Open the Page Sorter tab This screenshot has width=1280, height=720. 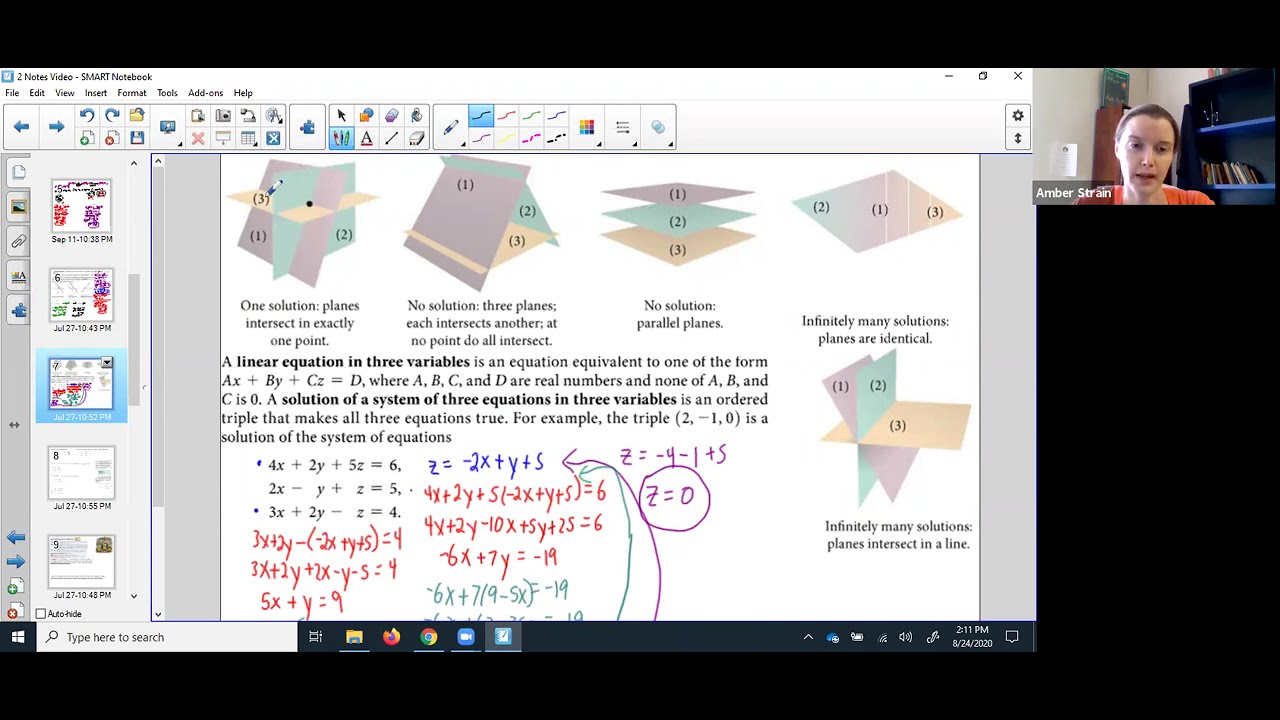point(18,172)
